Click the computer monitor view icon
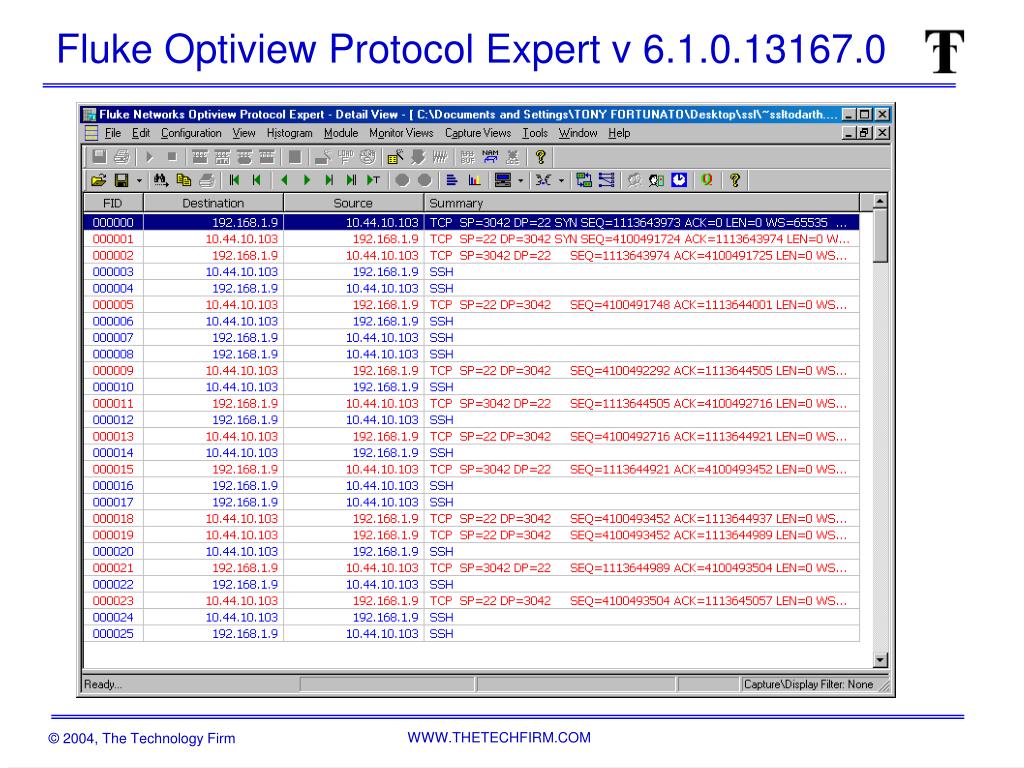1024x768 pixels. (x=502, y=180)
